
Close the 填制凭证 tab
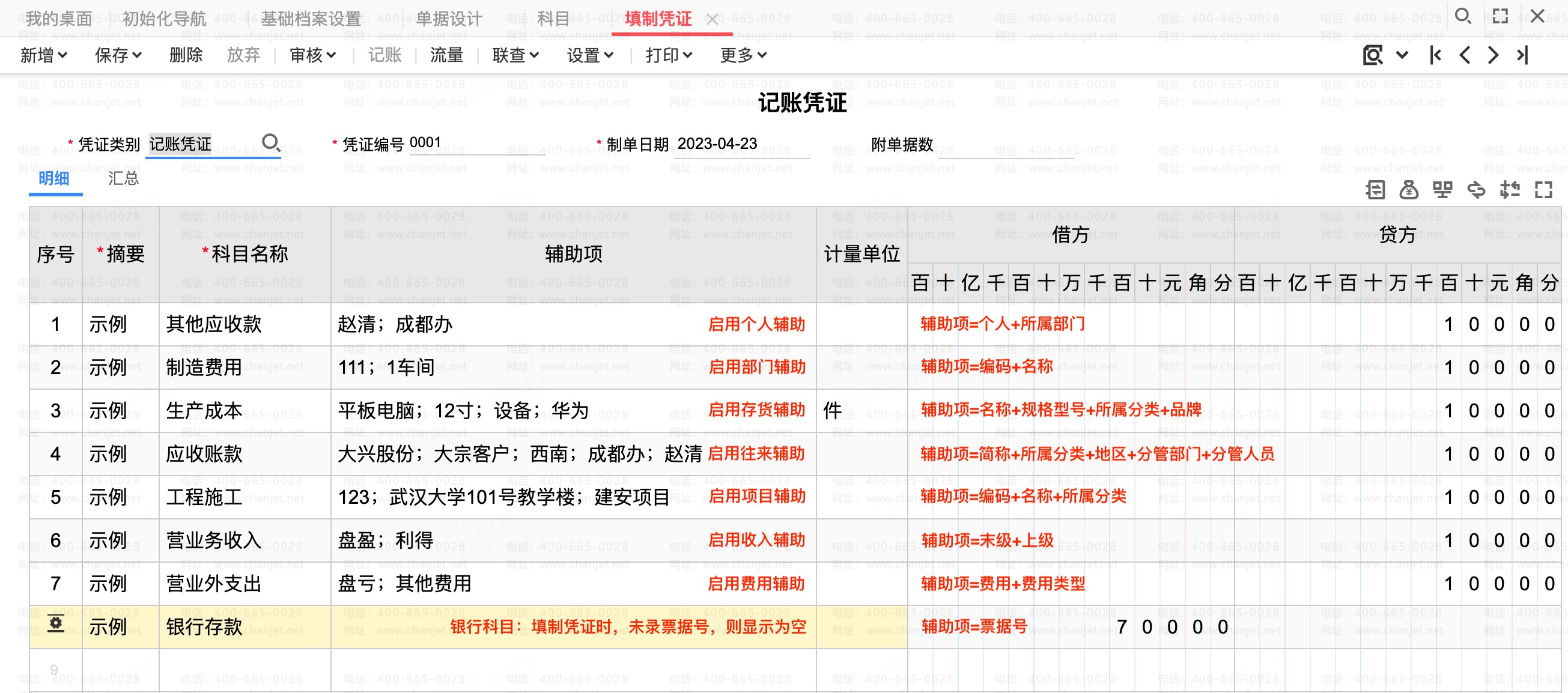712,19
